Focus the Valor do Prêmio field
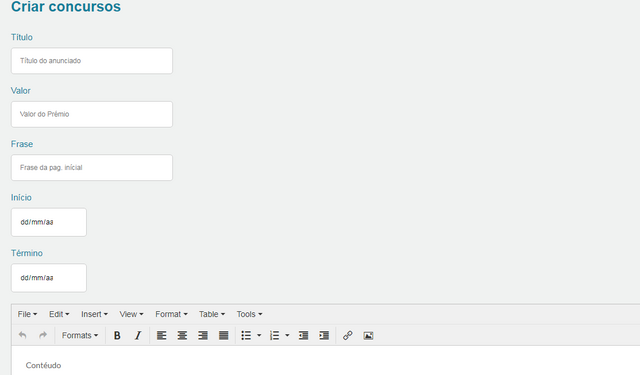This screenshot has width=640, height=375. point(92,114)
